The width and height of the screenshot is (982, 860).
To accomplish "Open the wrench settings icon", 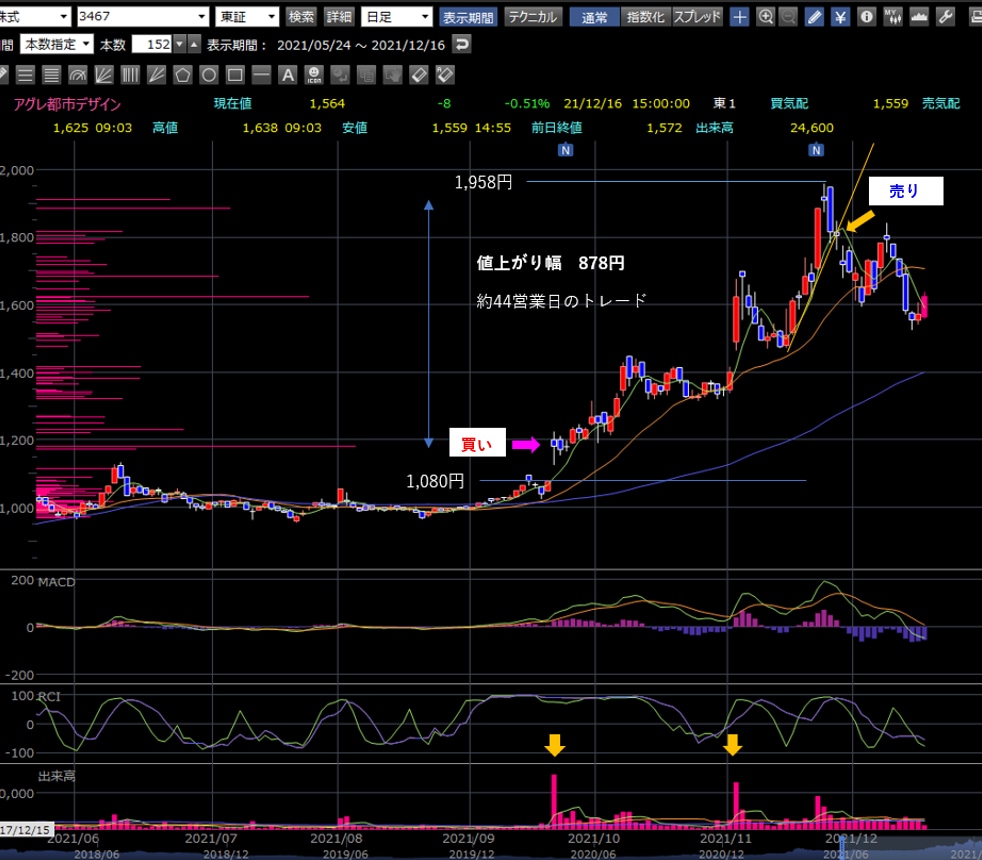I will coord(946,17).
